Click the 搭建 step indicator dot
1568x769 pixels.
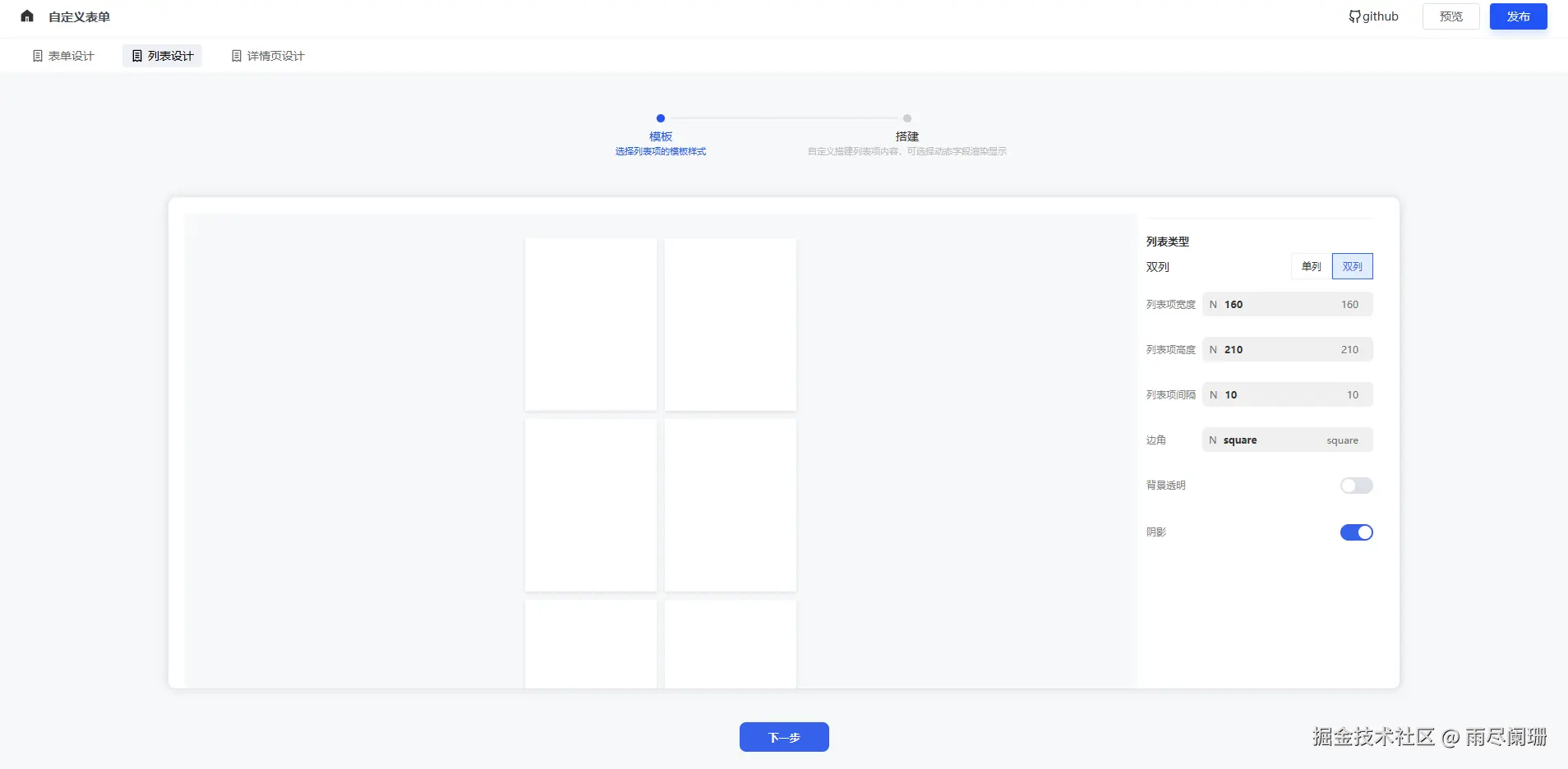tap(907, 117)
